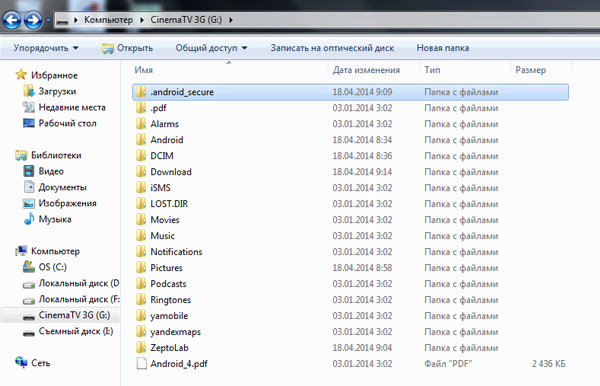The height and width of the screenshot is (386, 600).
Task: Open Загрузки in the navigation pane
Action: (57, 91)
